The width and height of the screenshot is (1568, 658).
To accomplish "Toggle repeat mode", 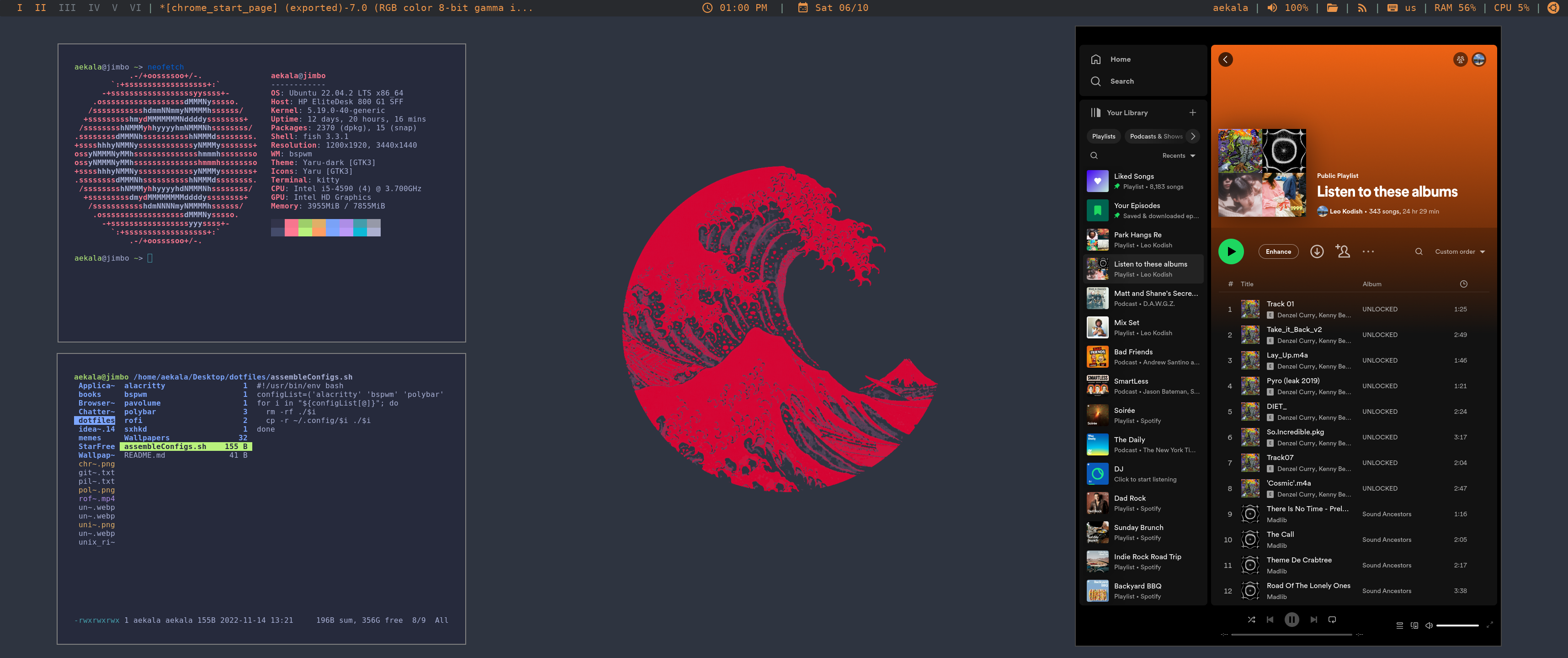I will coord(1332,620).
